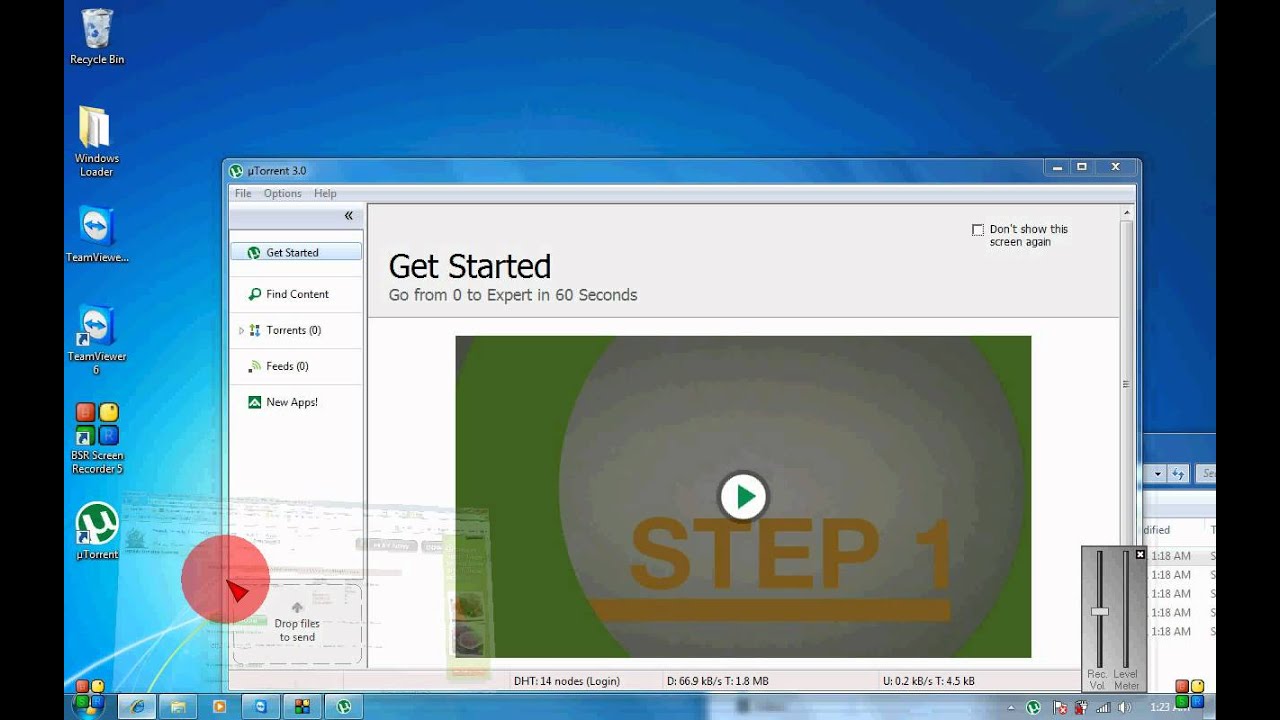This screenshot has width=1280, height=720.
Task: Maximize the µTorrent window
Action: click(1081, 167)
